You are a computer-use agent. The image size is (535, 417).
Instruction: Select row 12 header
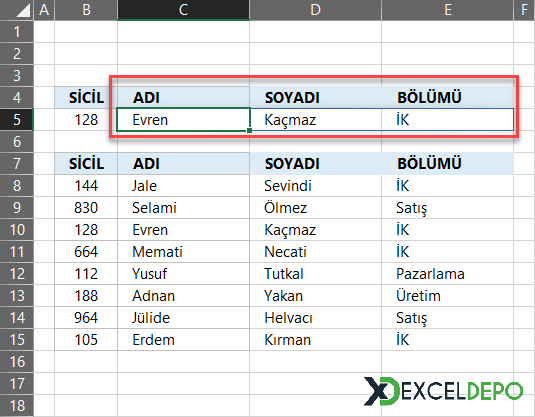click(17, 274)
